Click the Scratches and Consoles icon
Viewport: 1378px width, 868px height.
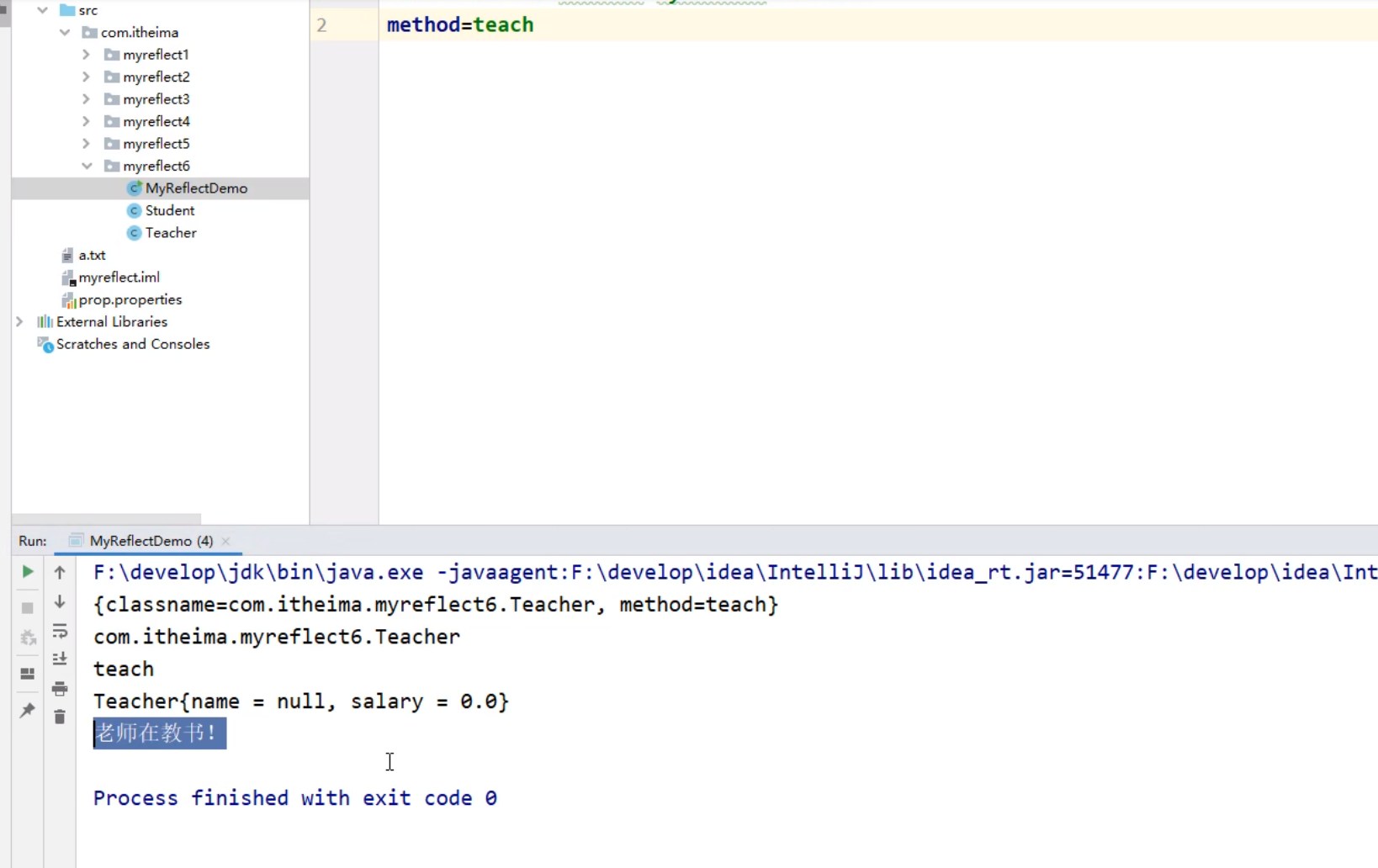pos(45,344)
